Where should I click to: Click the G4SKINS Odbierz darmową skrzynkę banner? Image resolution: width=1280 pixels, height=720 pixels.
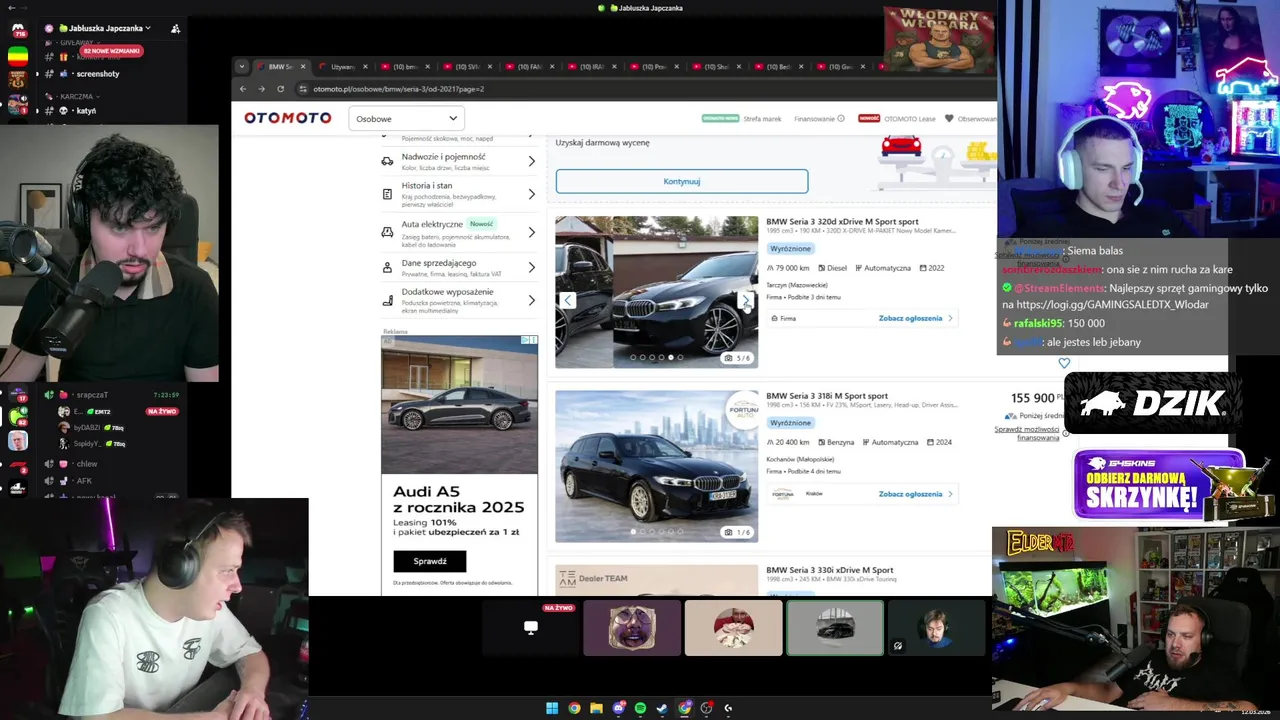(1159, 486)
